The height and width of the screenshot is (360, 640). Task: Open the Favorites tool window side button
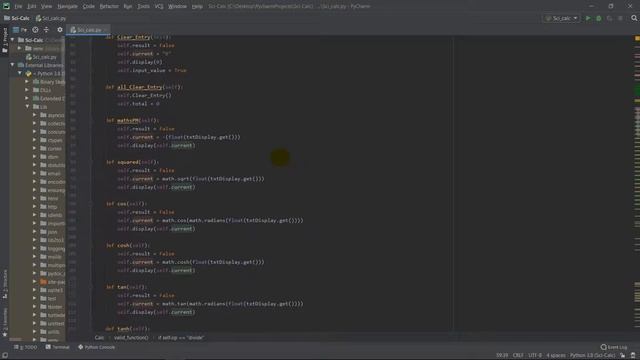click(5, 322)
